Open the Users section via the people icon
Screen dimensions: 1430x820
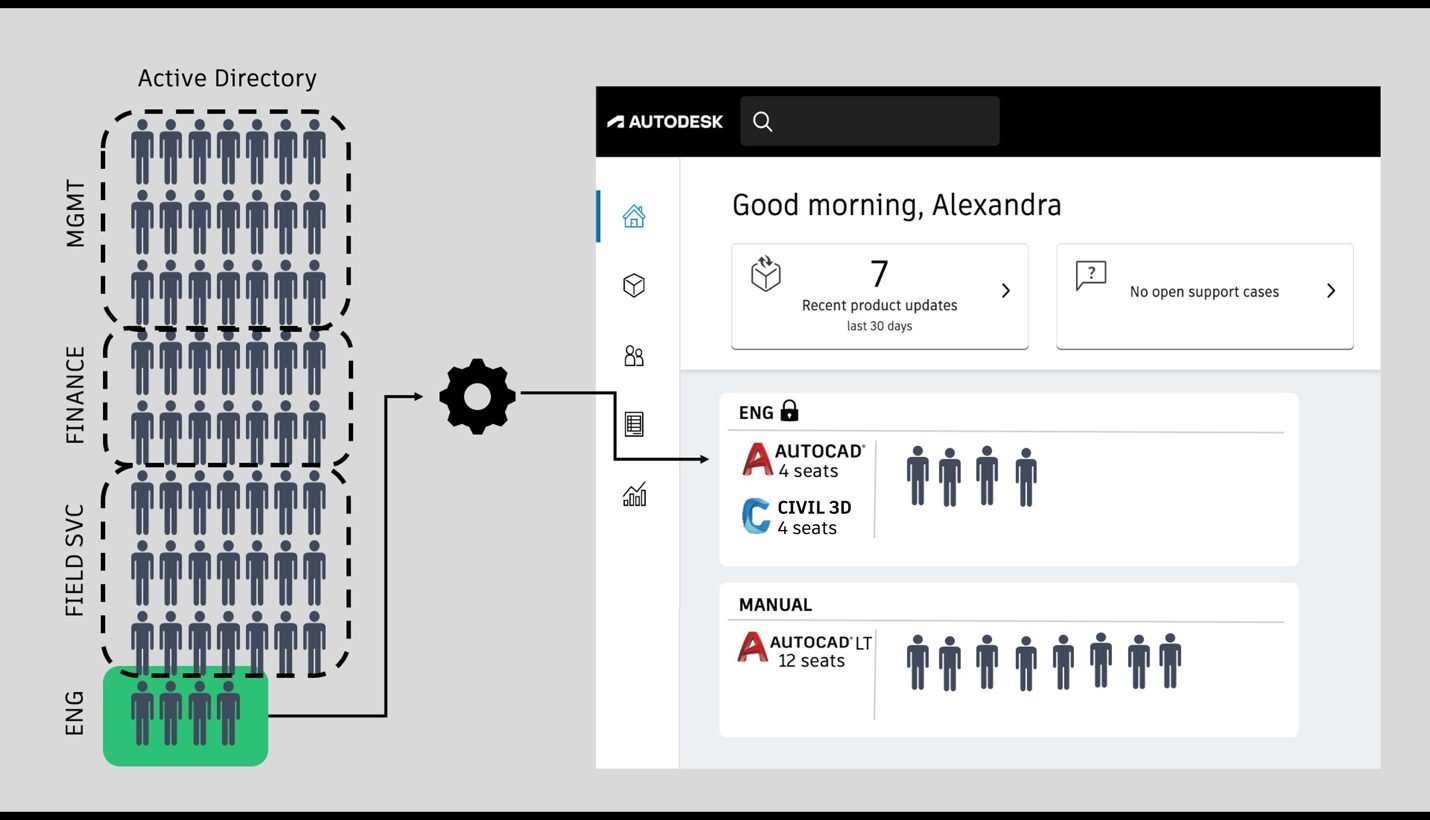(x=632, y=356)
